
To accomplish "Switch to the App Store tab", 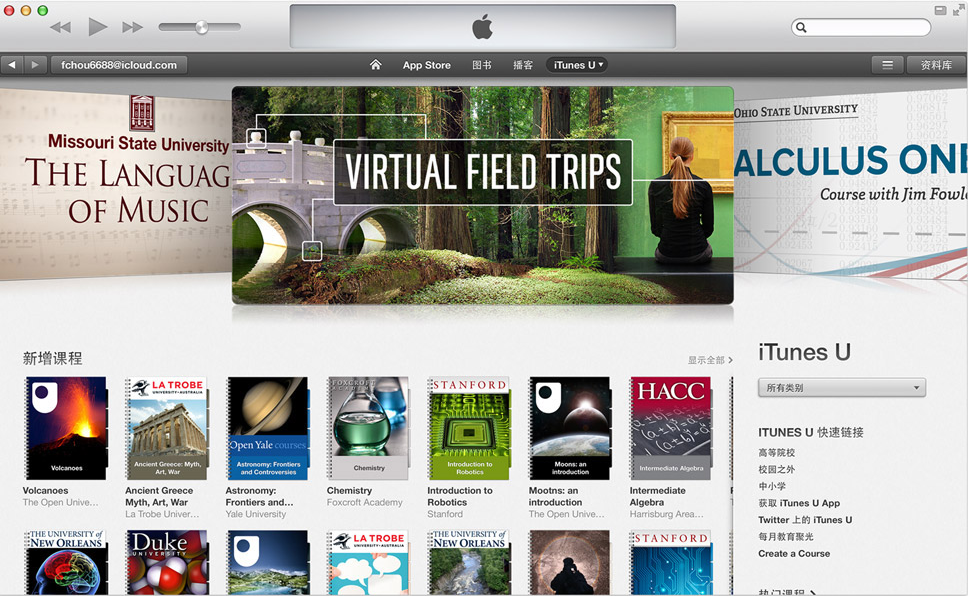I will pos(426,64).
